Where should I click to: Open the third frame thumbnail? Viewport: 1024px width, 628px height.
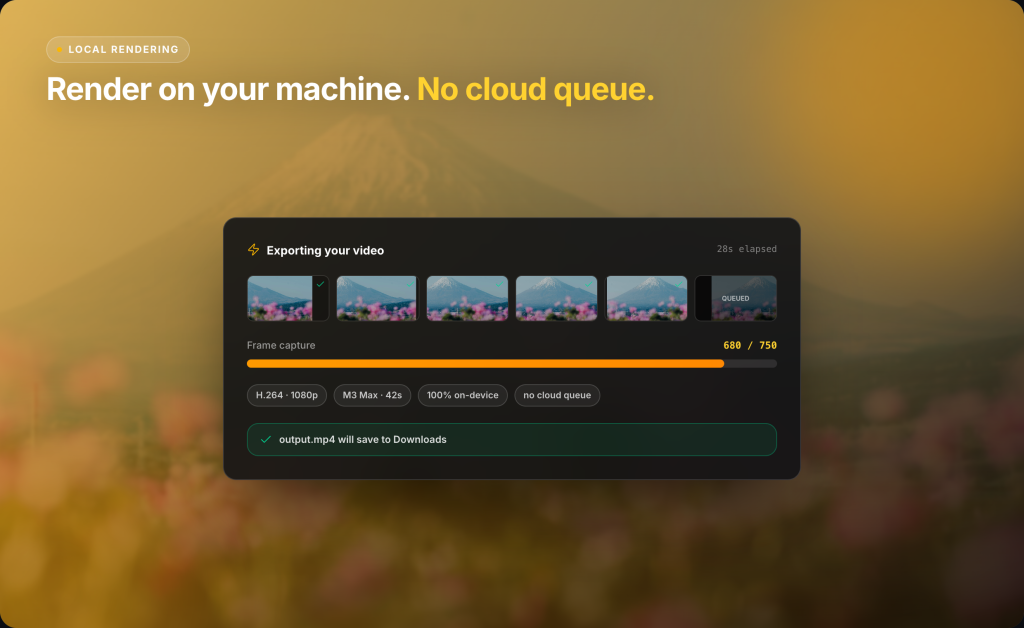pyautogui.click(x=467, y=298)
